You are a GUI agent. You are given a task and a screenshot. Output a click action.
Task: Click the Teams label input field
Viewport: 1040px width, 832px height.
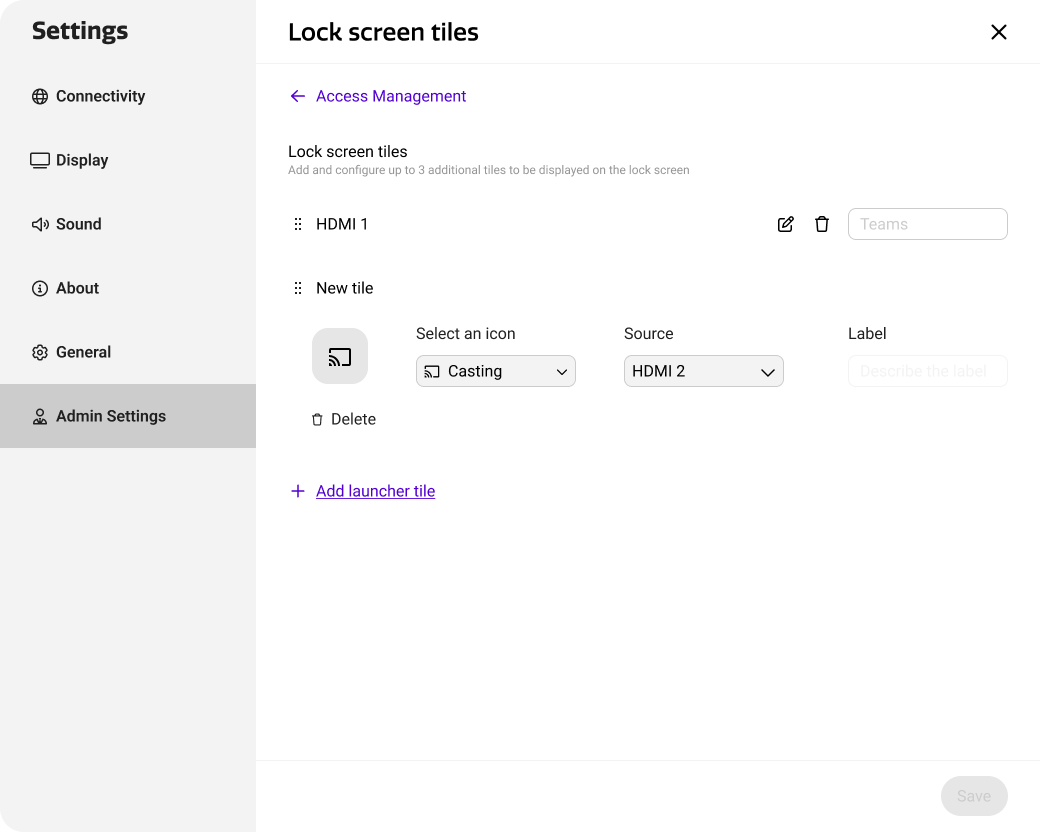pyautogui.click(x=927, y=224)
